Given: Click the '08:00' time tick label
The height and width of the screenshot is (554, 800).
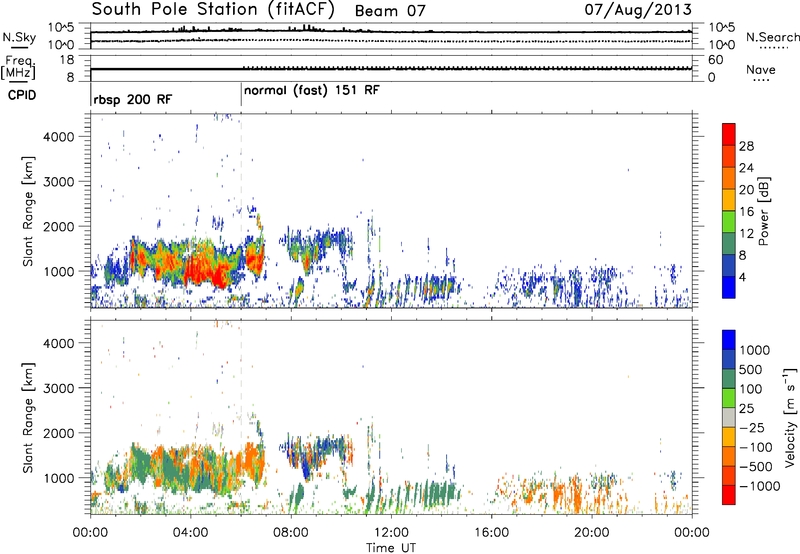Looking at the screenshot, I should coord(291,533).
